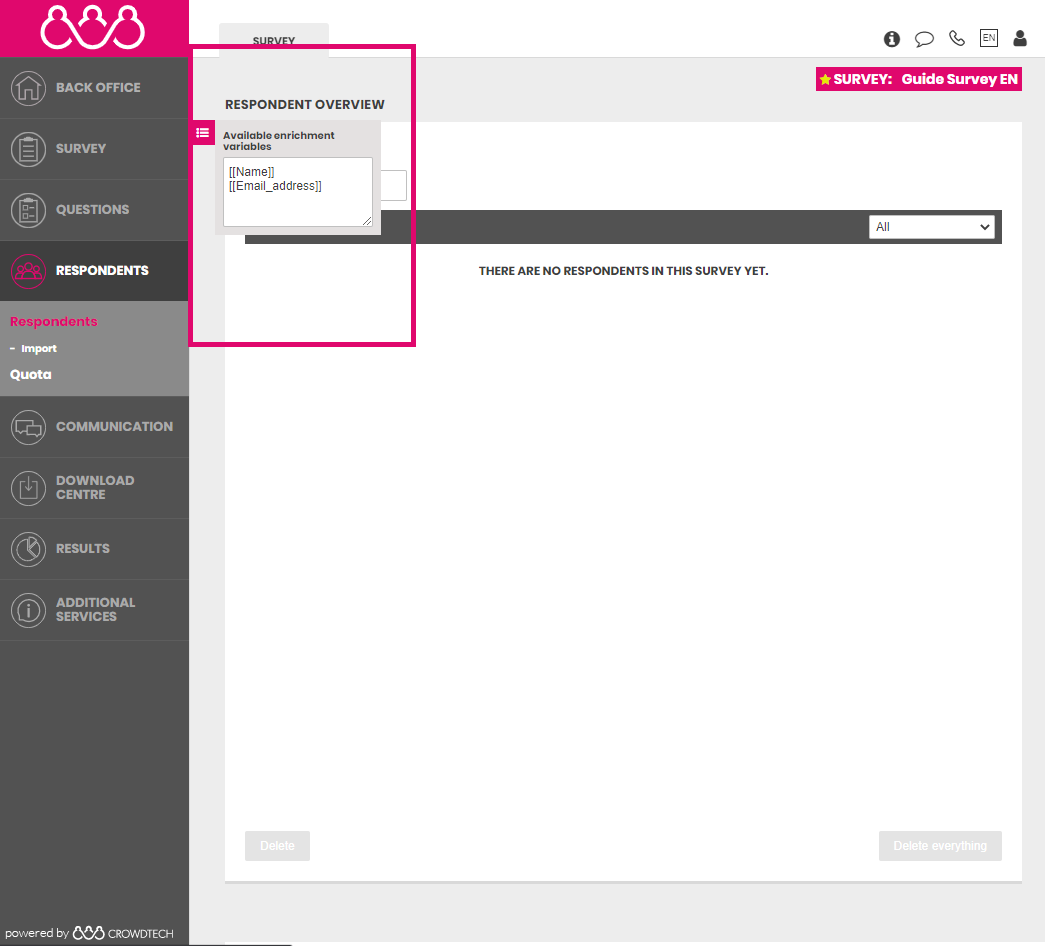1045x946 pixels.
Task: Click the Crowdtech logo in the header
Action: coord(93,27)
